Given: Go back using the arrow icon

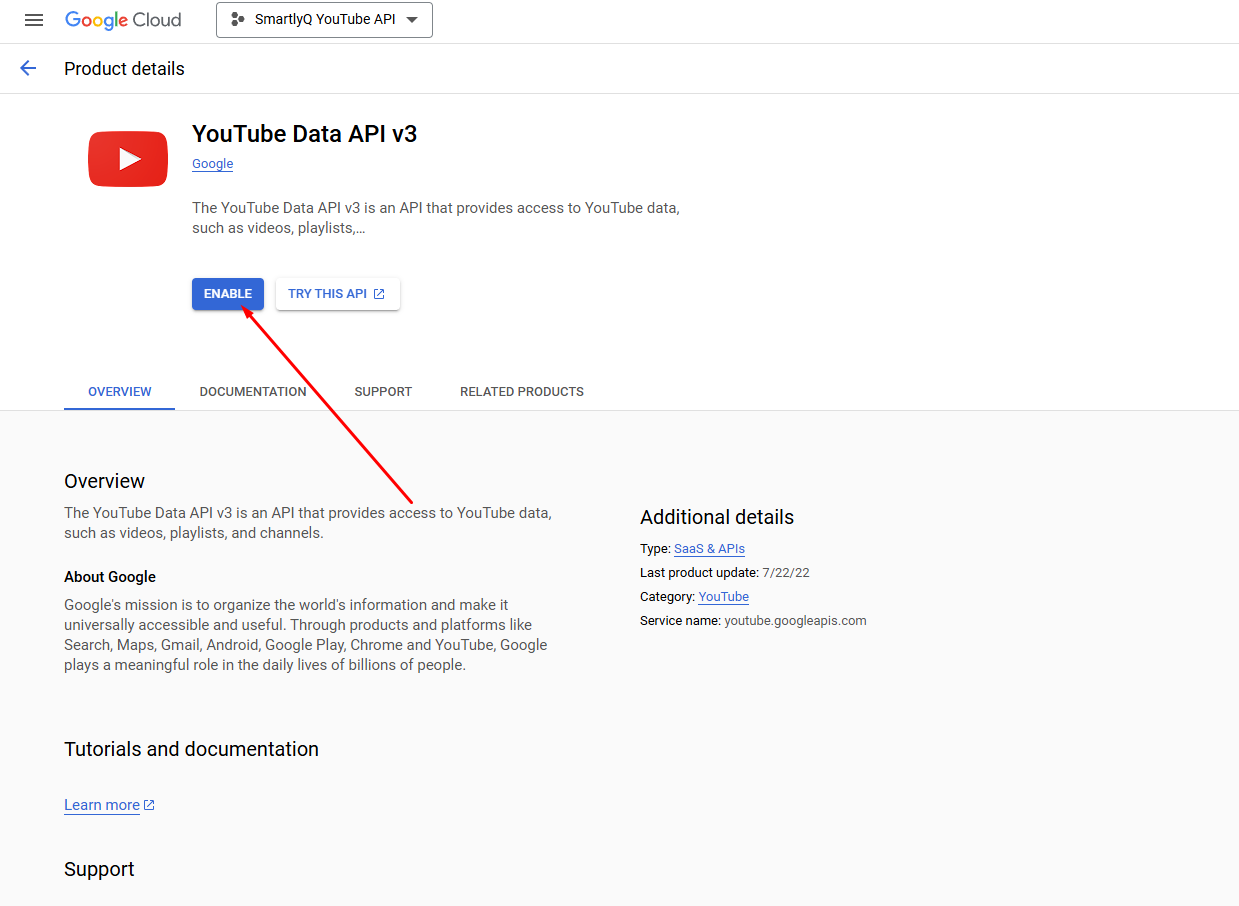Looking at the screenshot, I should point(28,69).
